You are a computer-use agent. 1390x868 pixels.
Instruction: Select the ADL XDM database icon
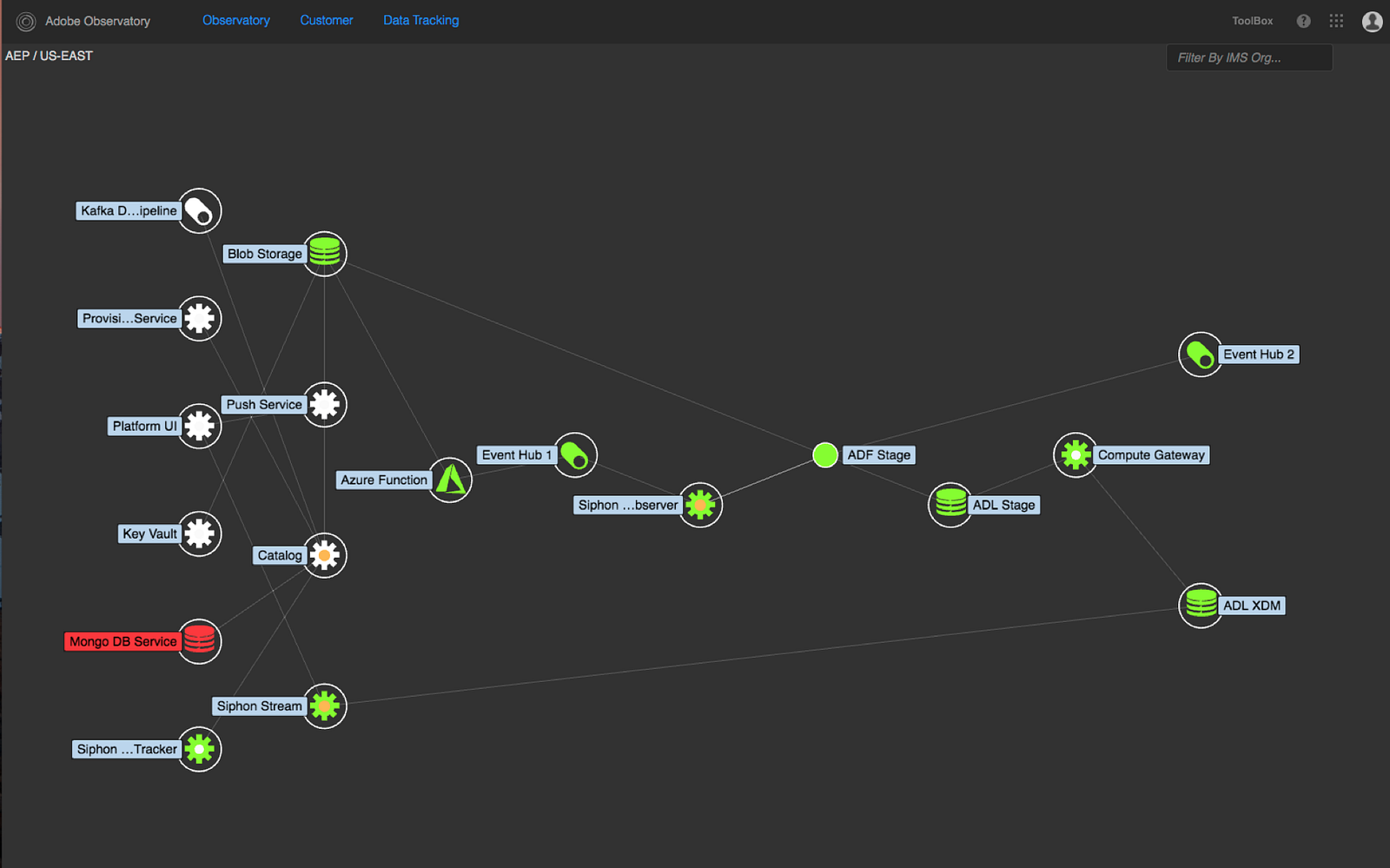tap(1201, 606)
